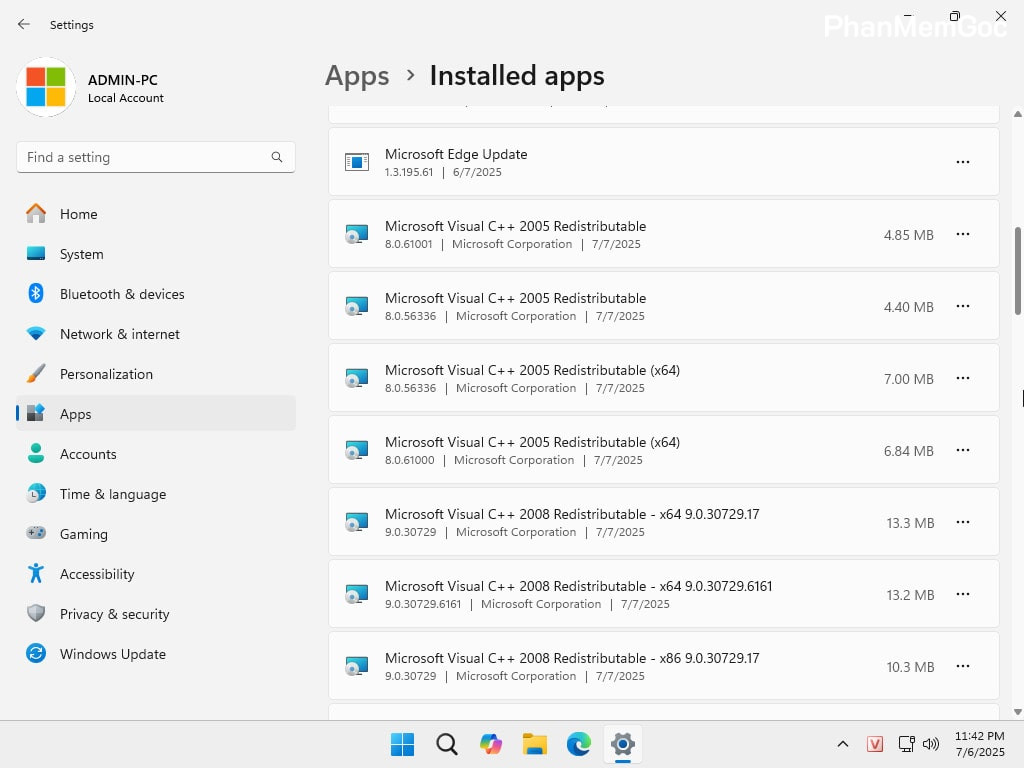Screen dimensions: 1024x768
Task: Click the back arrow at top left
Action: pyautogui.click(x=23, y=24)
